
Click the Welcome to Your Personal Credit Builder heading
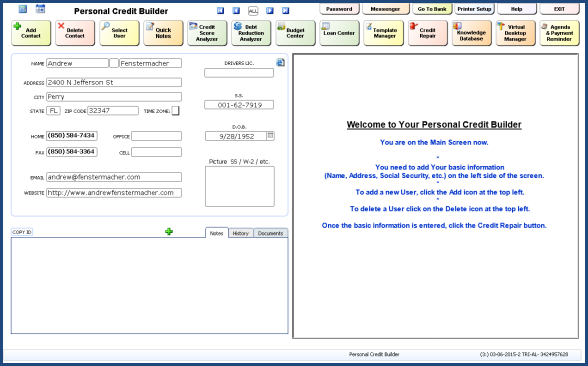[434, 124]
